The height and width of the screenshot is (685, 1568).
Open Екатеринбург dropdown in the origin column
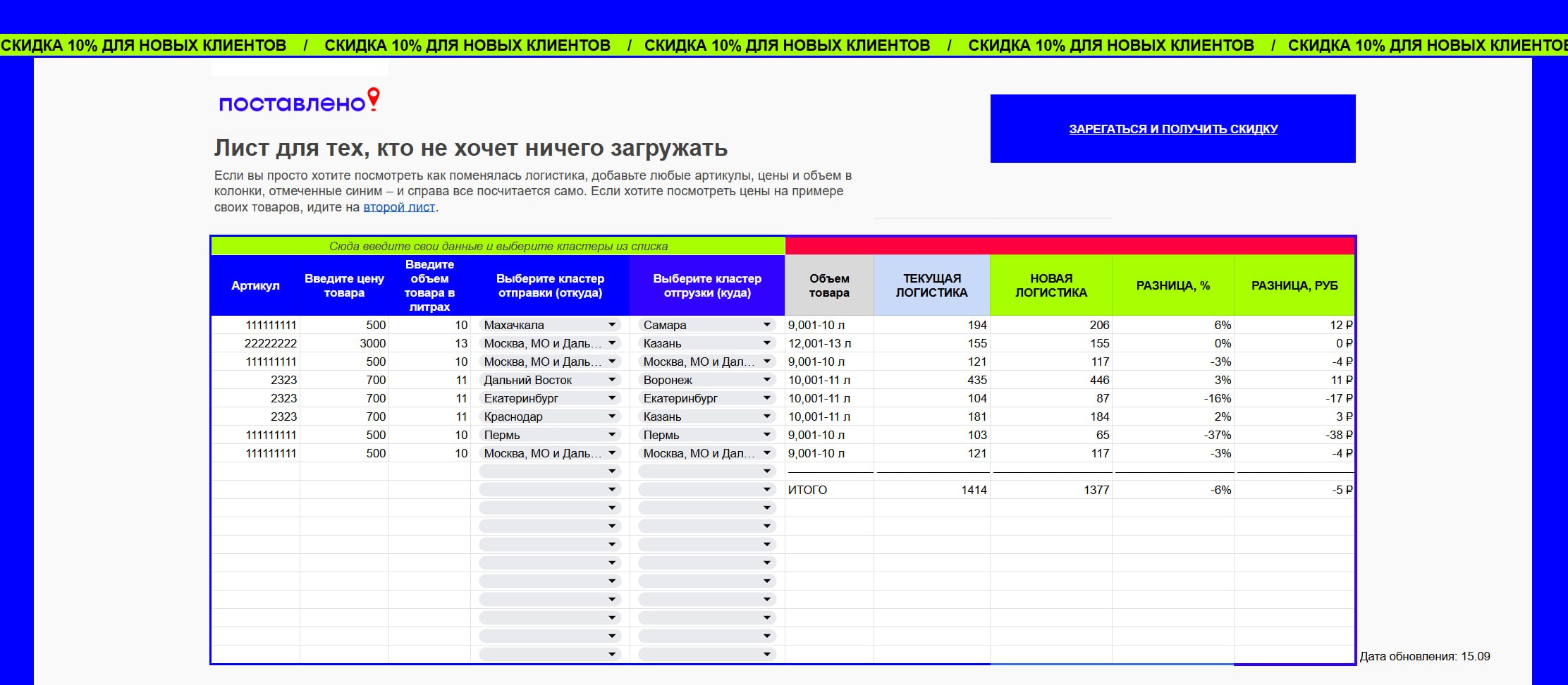550,398
